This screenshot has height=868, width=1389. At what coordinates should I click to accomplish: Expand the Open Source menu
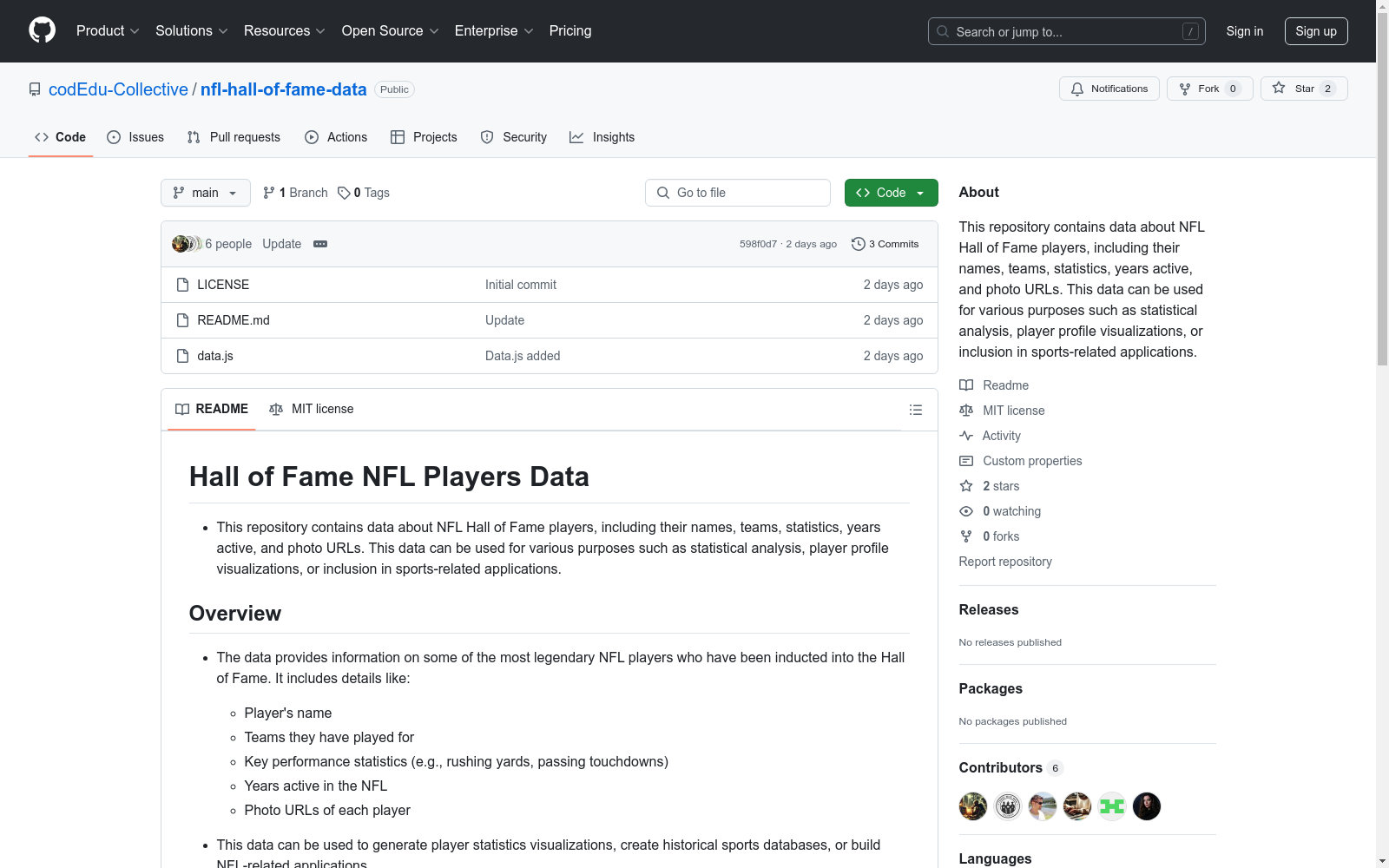click(x=390, y=31)
